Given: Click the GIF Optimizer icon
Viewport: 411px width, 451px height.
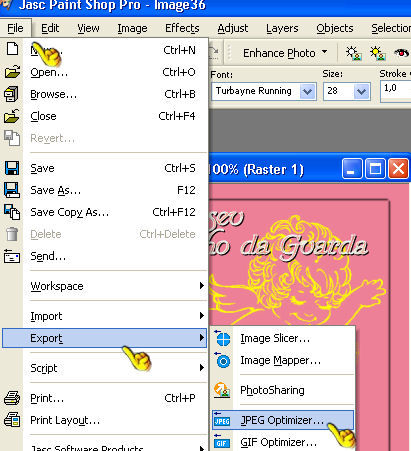Looking at the screenshot, I should coord(222,442).
